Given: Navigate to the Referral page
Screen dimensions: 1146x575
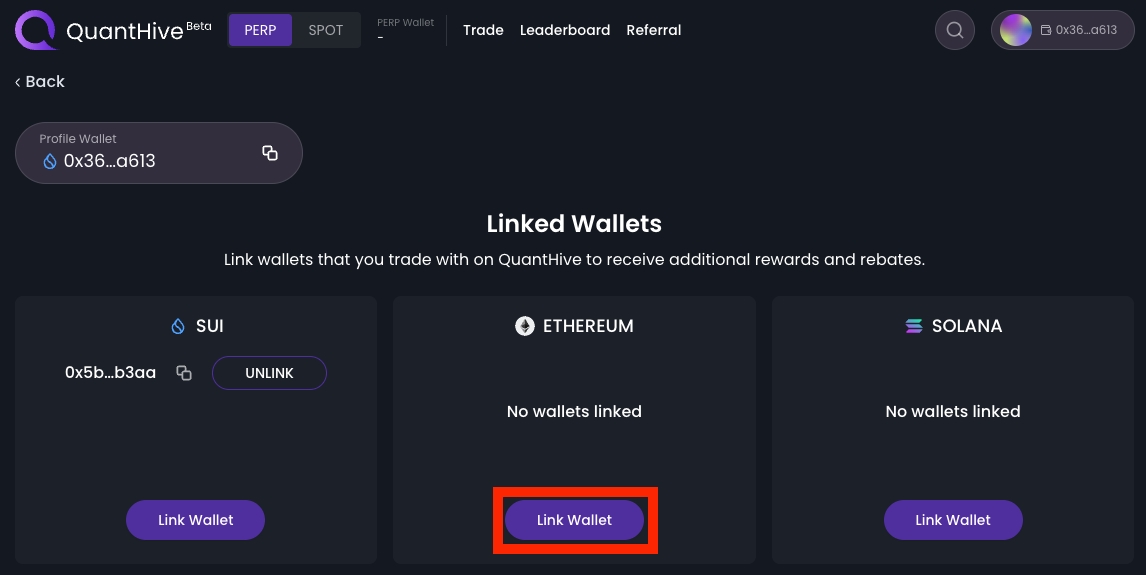Looking at the screenshot, I should click(654, 30).
